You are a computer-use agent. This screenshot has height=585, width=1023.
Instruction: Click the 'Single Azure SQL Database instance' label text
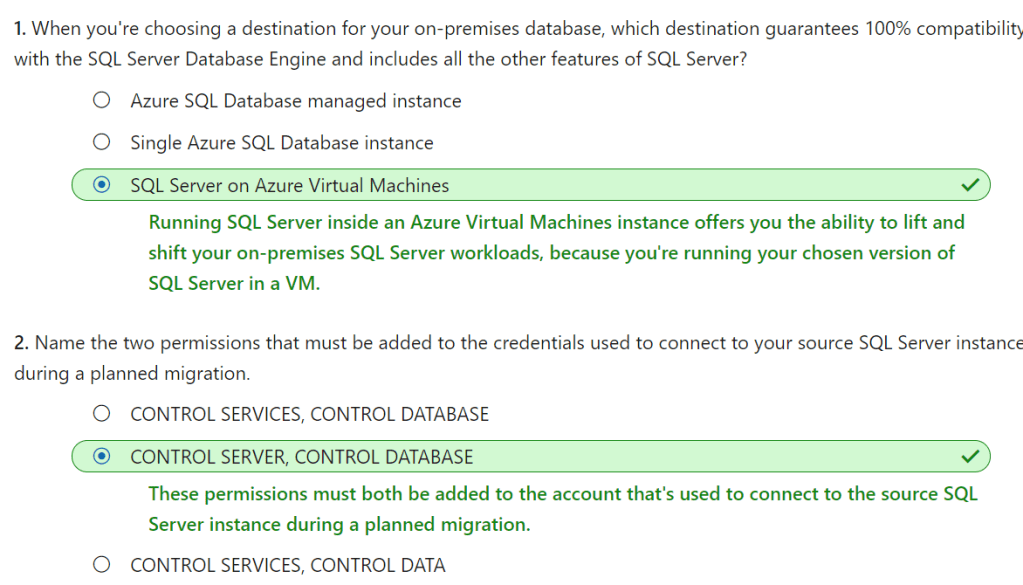[x=282, y=143]
